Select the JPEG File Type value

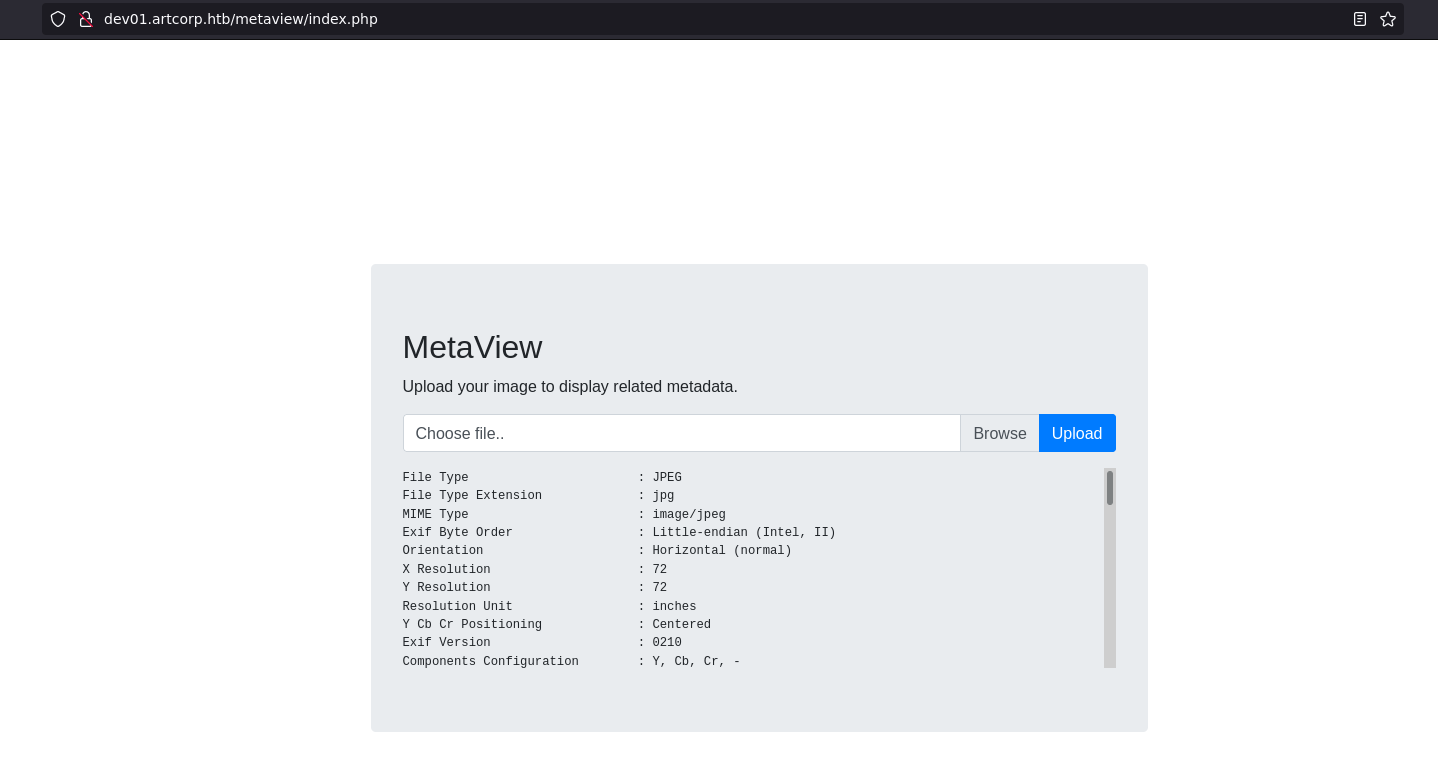point(666,478)
